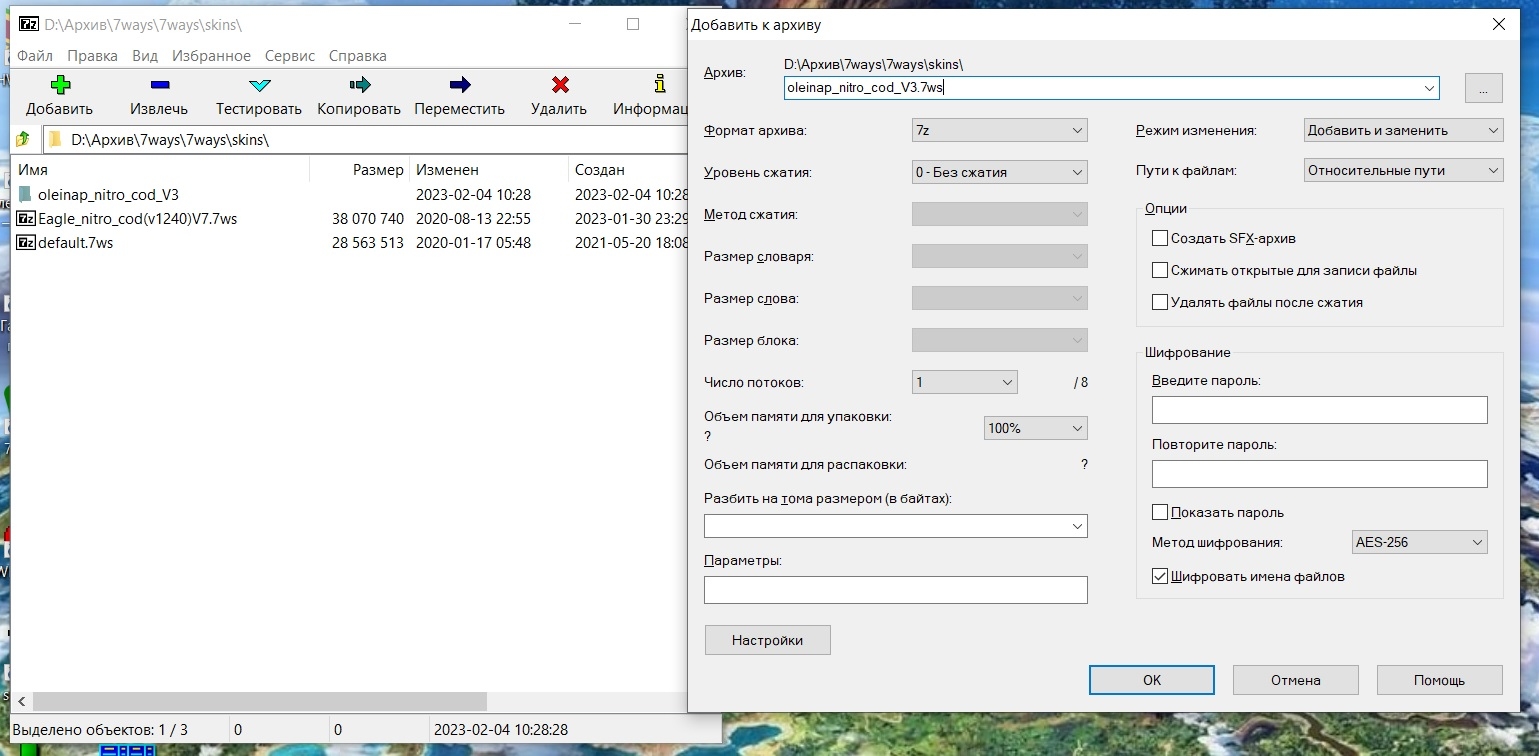Viewport: 1539px width, 756px height.
Task: Enable the Create SFX archive checkbox
Action: click(1160, 239)
